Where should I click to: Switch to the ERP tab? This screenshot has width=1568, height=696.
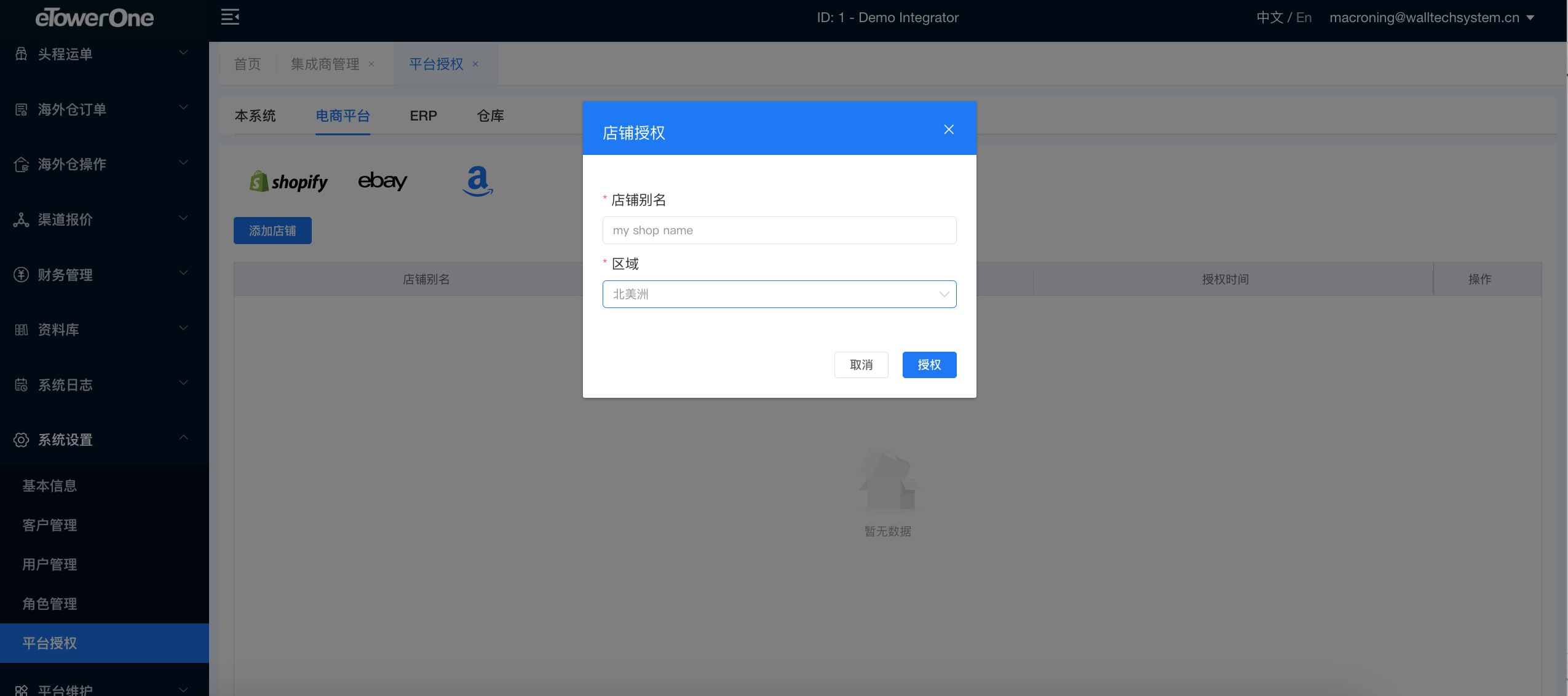point(423,116)
